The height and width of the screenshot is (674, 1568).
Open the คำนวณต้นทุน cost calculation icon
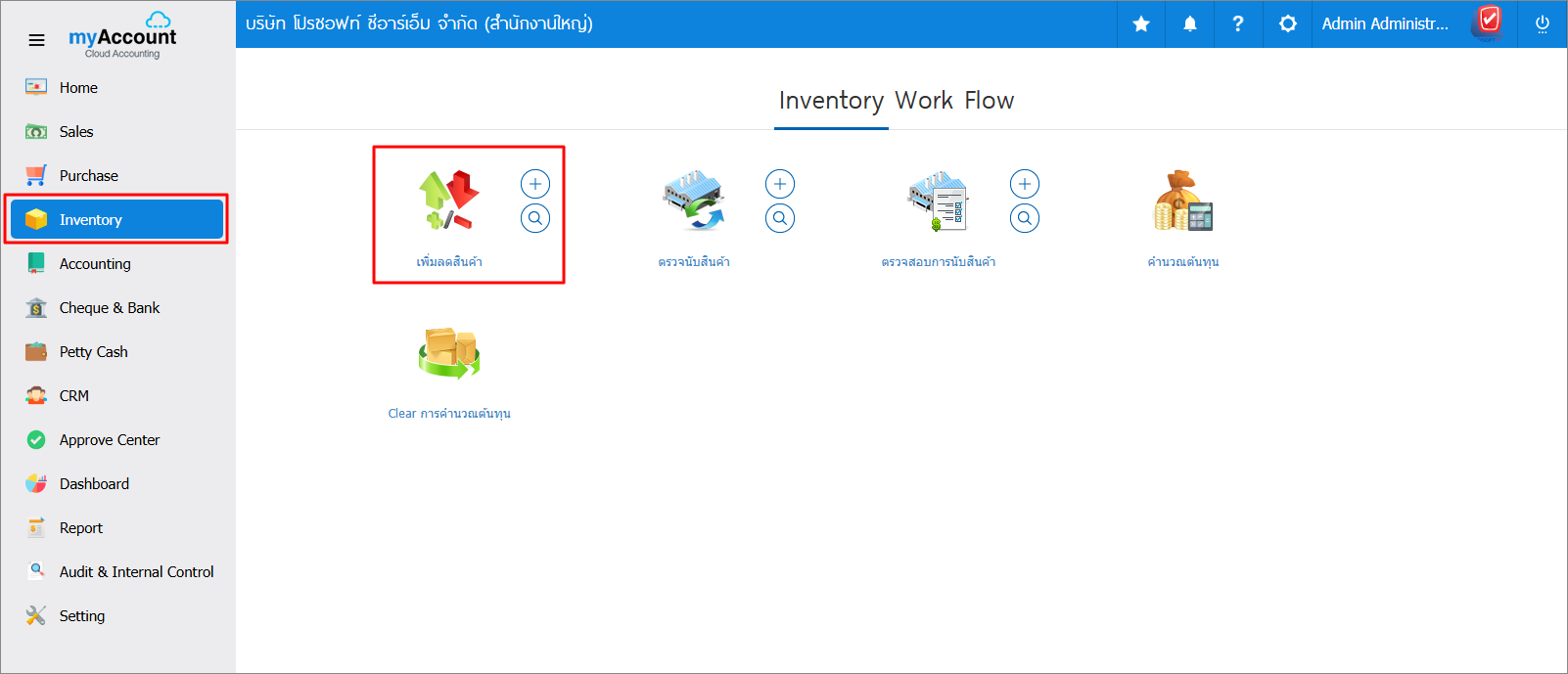pyautogui.click(x=1182, y=201)
